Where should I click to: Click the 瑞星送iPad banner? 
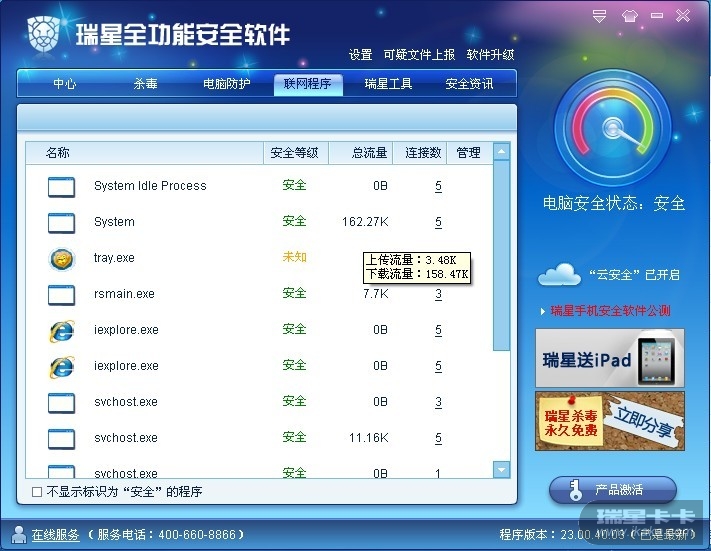610,358
